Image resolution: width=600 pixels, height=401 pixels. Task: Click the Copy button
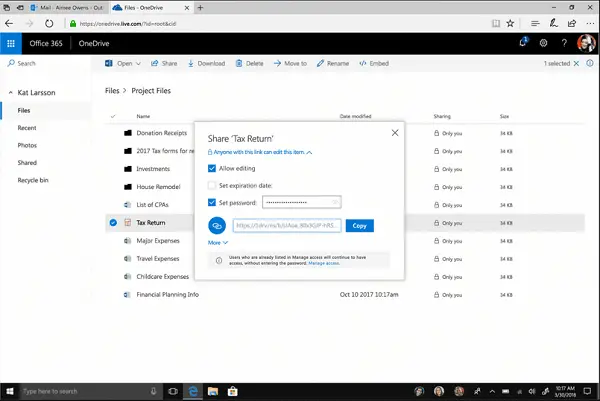coord(360,226)
